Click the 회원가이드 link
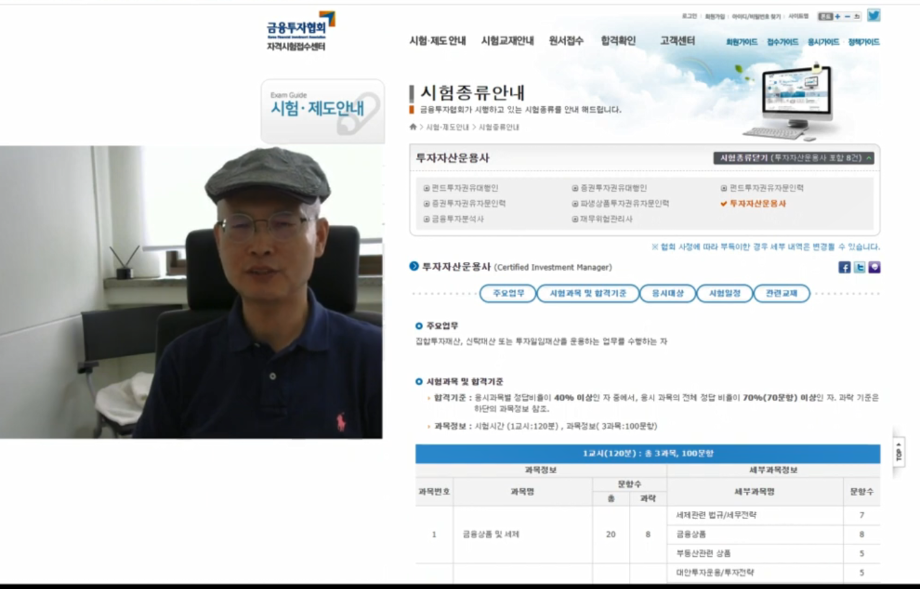Image resolution: width=920 pixels, height=589 pixels. point(741,41)
